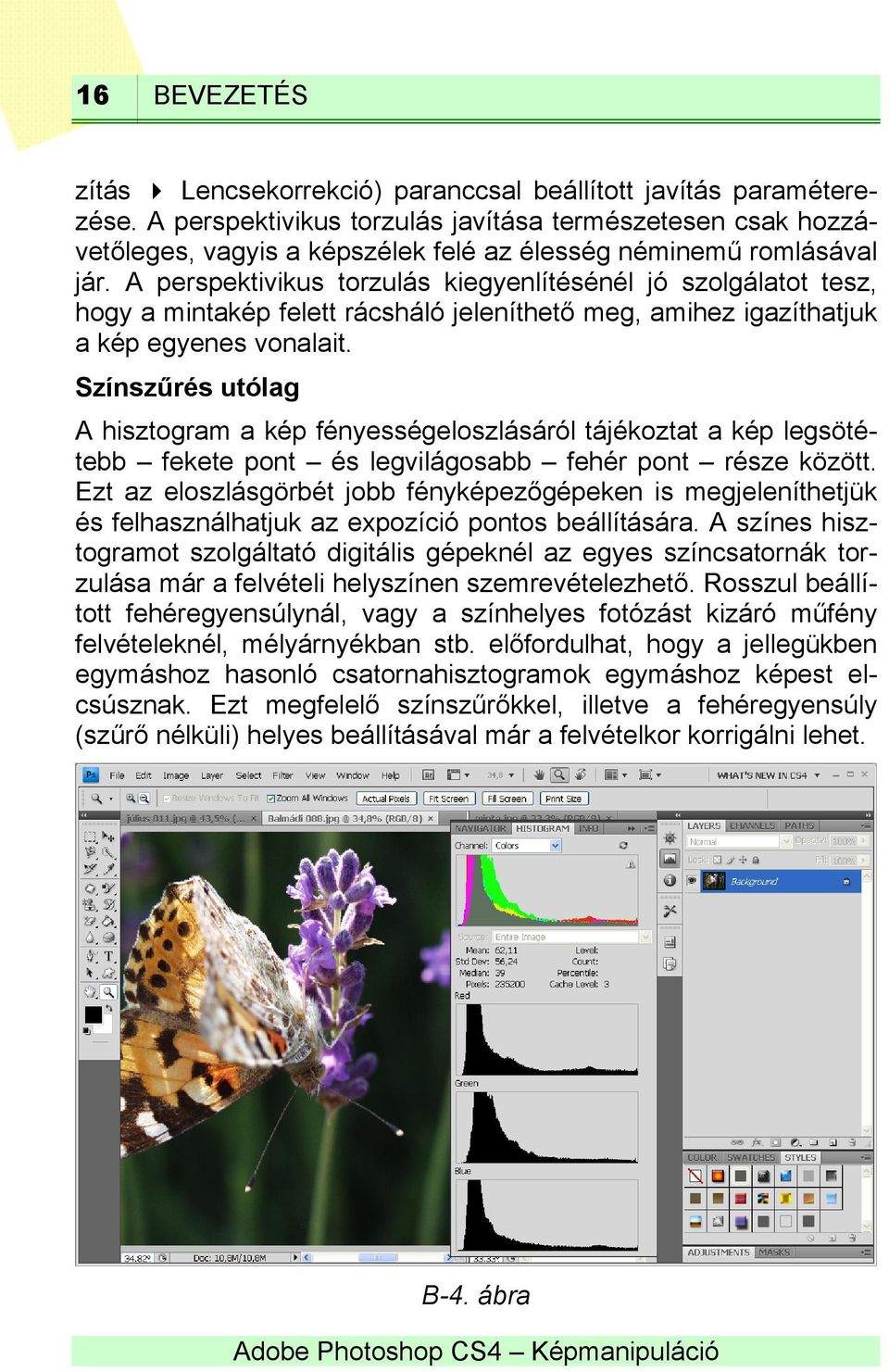
Task: Hide the Background layer via eye icon
Action: pyautogui.click(x=692, y=881)
